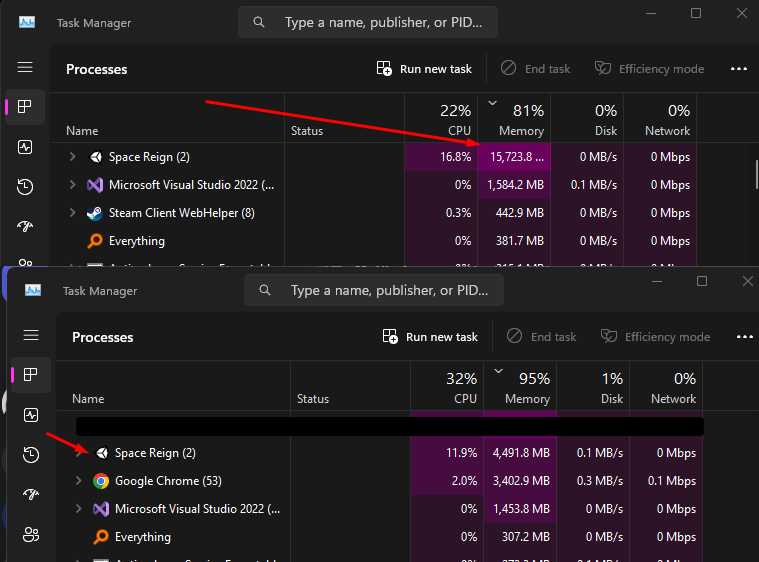Image resolution: width=759 pixels, height=562 pixels.
Task: Click Steam Client WebHelper icon in top window
Action: (x=95, y=213)
